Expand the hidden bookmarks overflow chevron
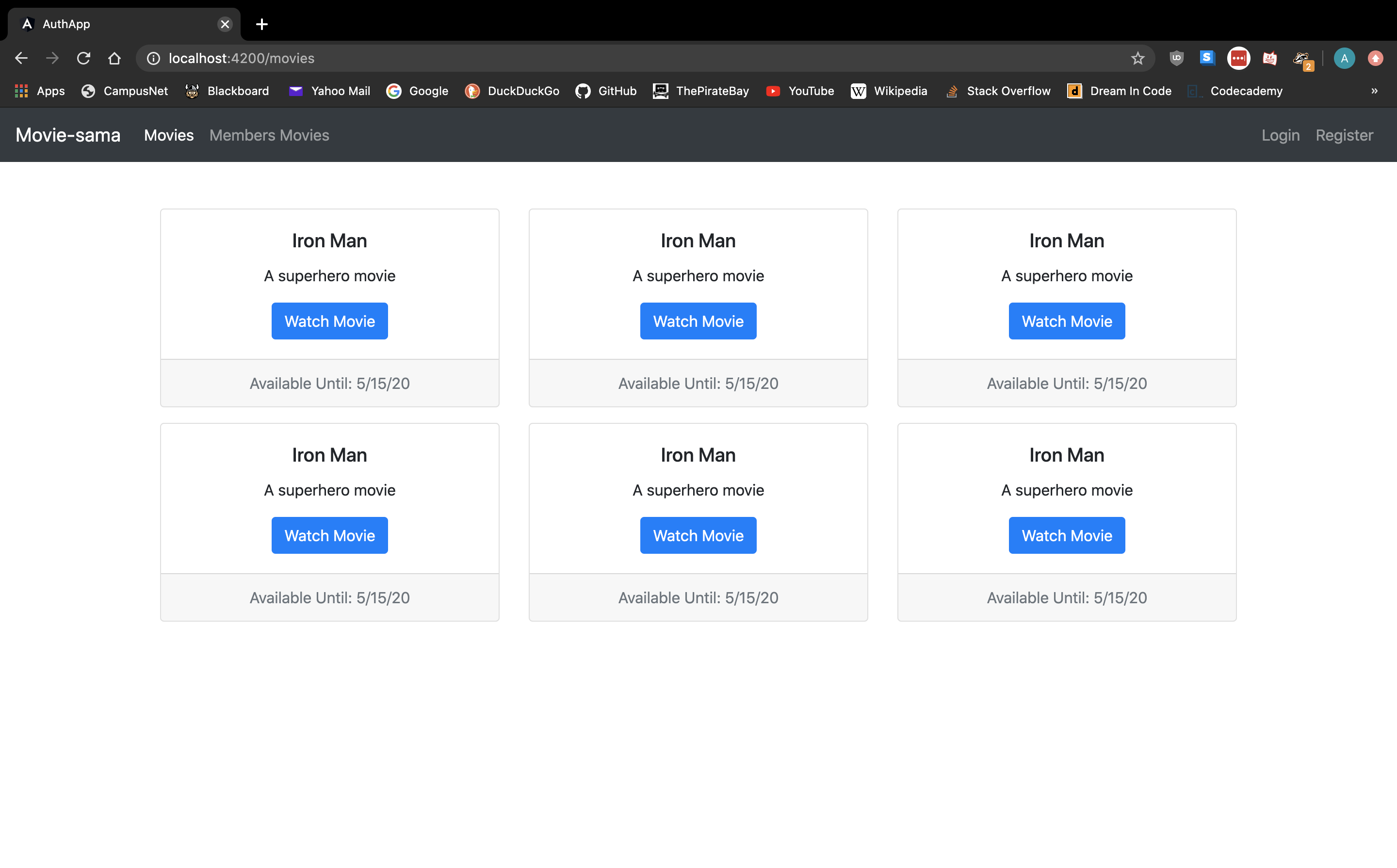The width and height of the screenshot is (1397, 868). pyautogui.click(x=1374, y=91)
